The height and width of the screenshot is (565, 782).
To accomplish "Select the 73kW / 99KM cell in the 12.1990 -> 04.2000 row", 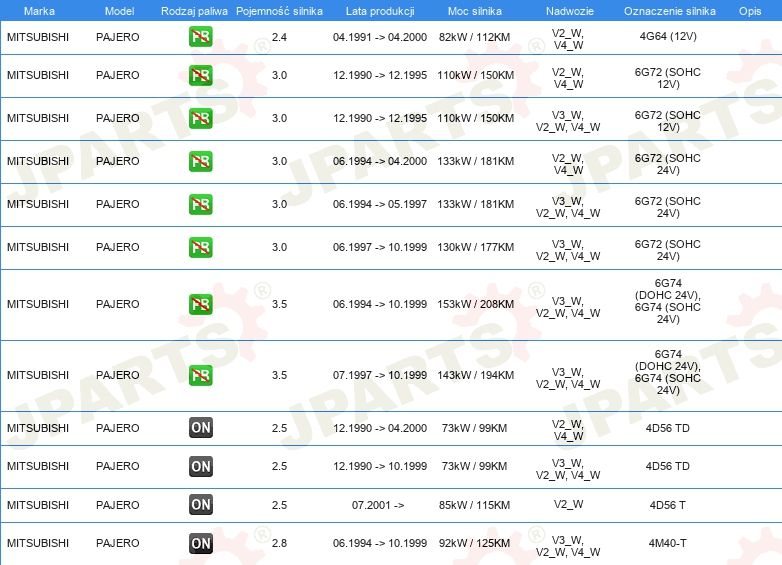I will pyautogui.click(x=474, y=428).
